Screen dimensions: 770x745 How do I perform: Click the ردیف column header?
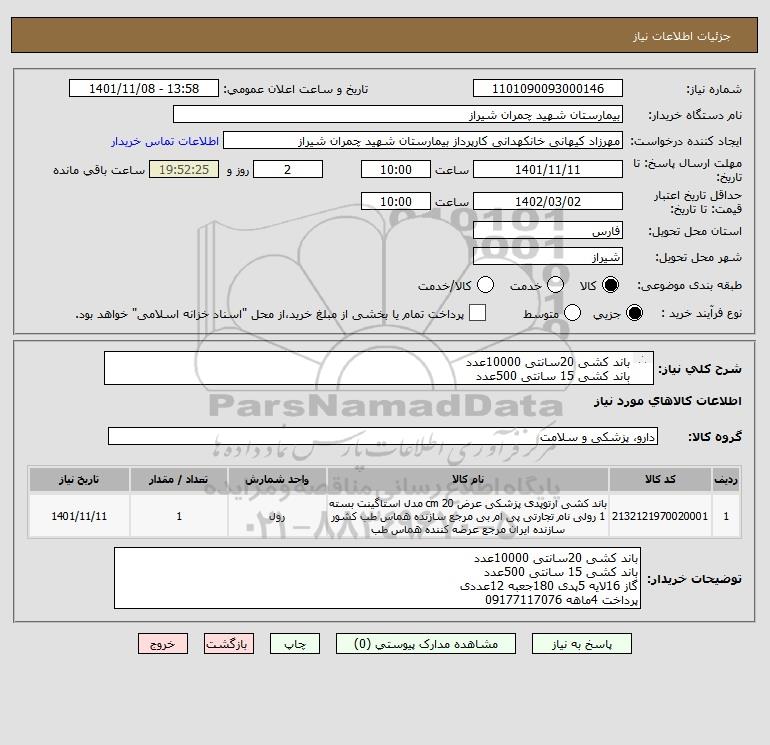coord(726,479)
